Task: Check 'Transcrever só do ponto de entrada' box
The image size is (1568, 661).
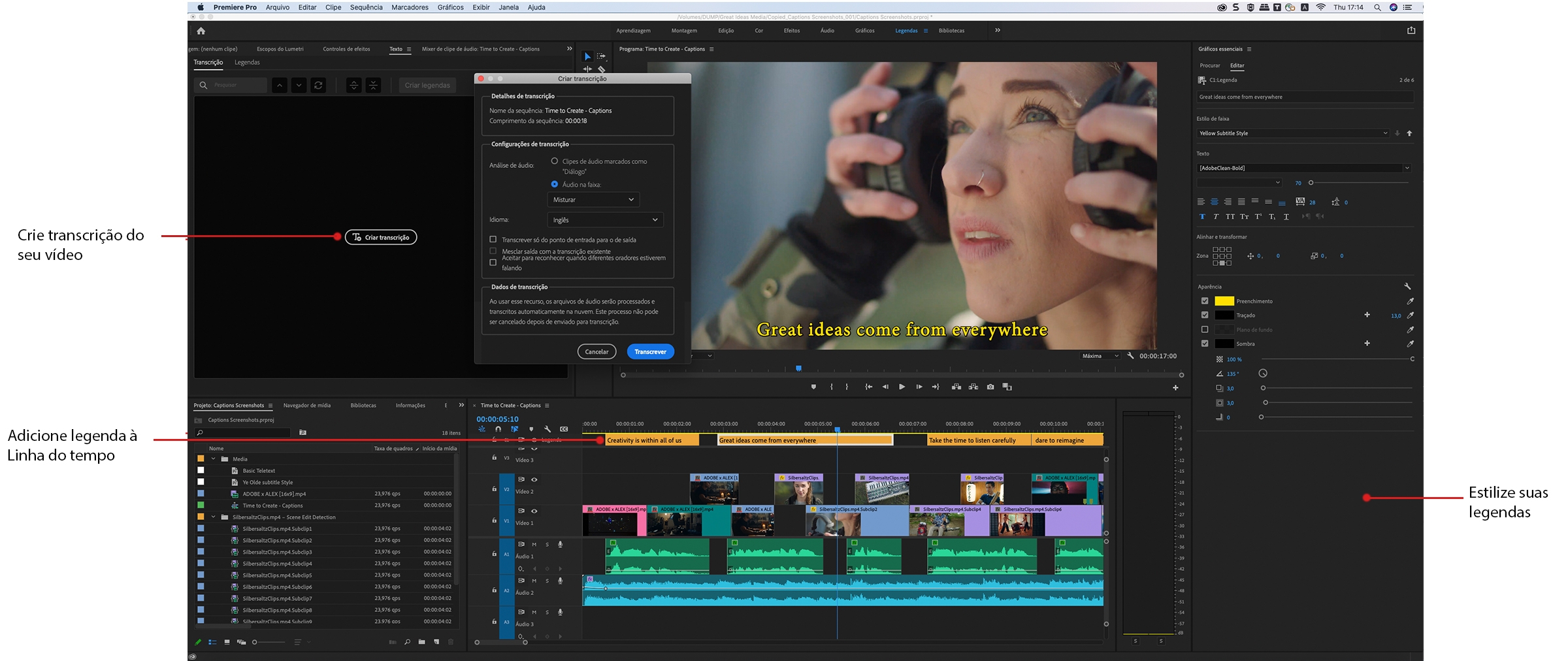Action: [x=493, y=240]
